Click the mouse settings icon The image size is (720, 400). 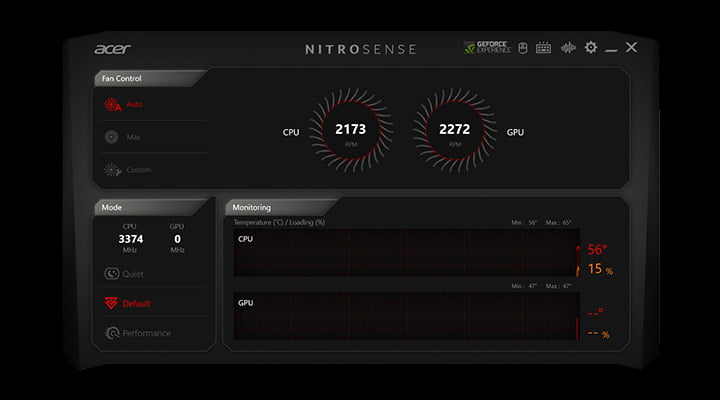522,47
